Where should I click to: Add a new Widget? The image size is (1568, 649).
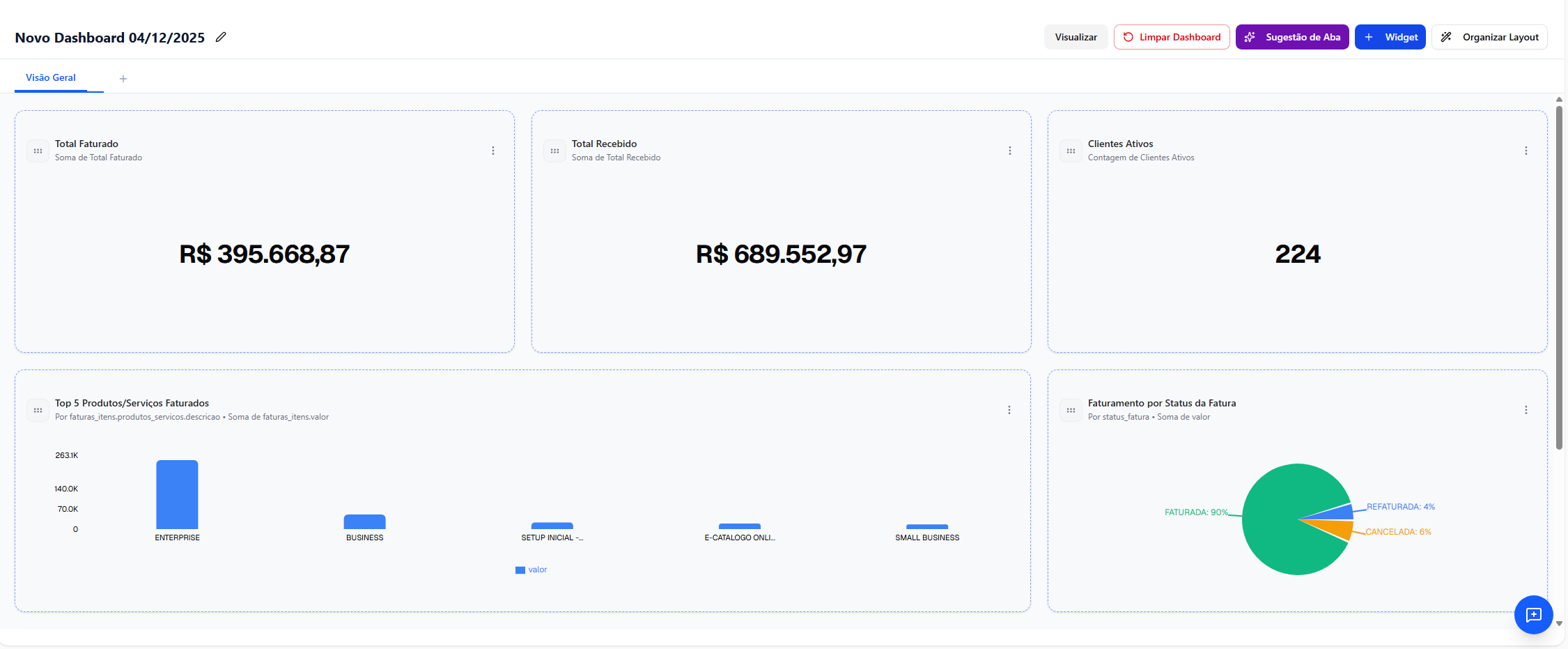1390,37
